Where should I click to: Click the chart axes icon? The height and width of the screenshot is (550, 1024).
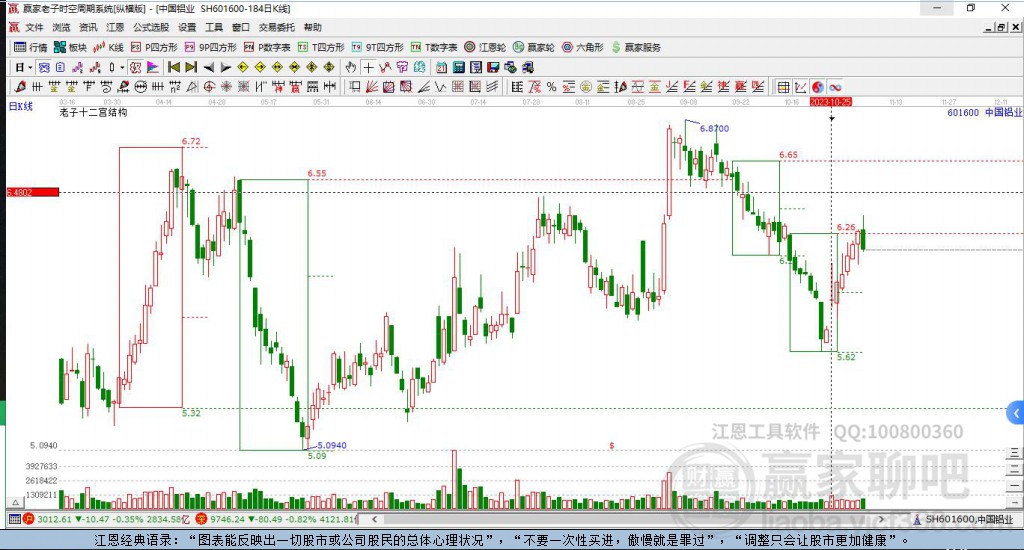801,87
